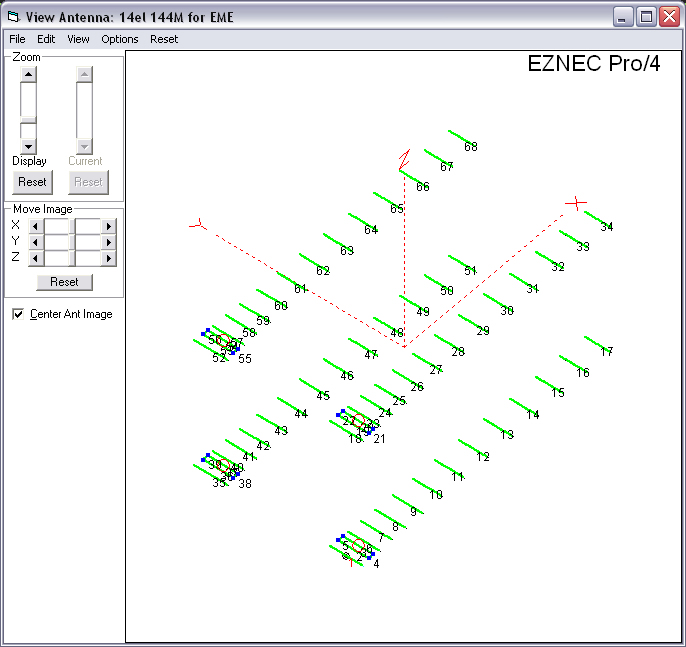The image size is (686, 647).
Task: Click the X move left arrow
Action: pos(35,227)
